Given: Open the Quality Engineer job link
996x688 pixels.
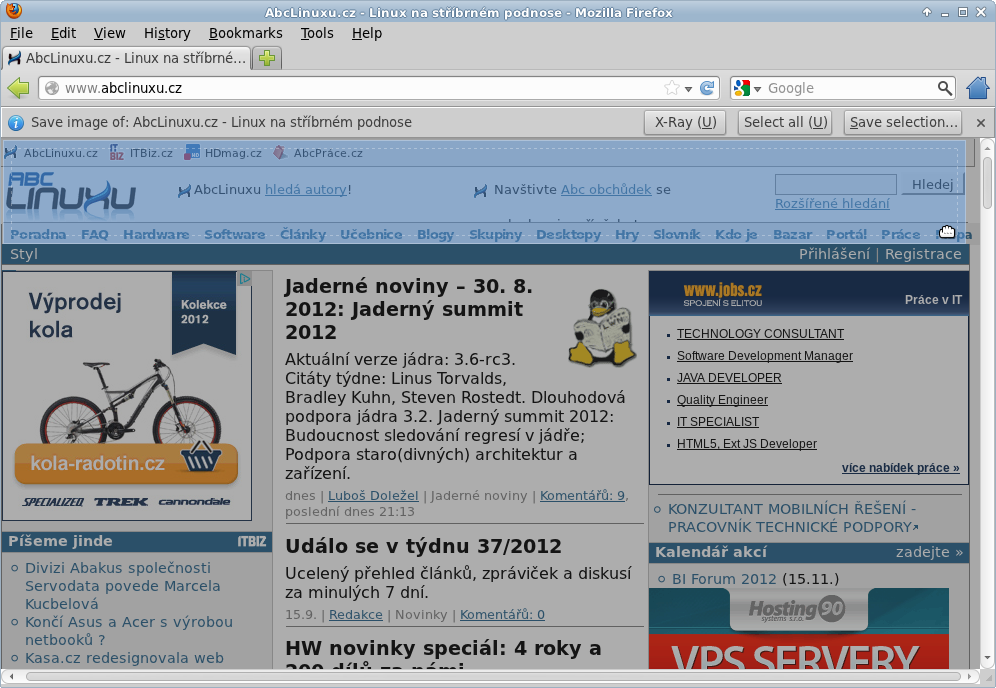Looking at the screenshot, I should (x=722, y=400).
